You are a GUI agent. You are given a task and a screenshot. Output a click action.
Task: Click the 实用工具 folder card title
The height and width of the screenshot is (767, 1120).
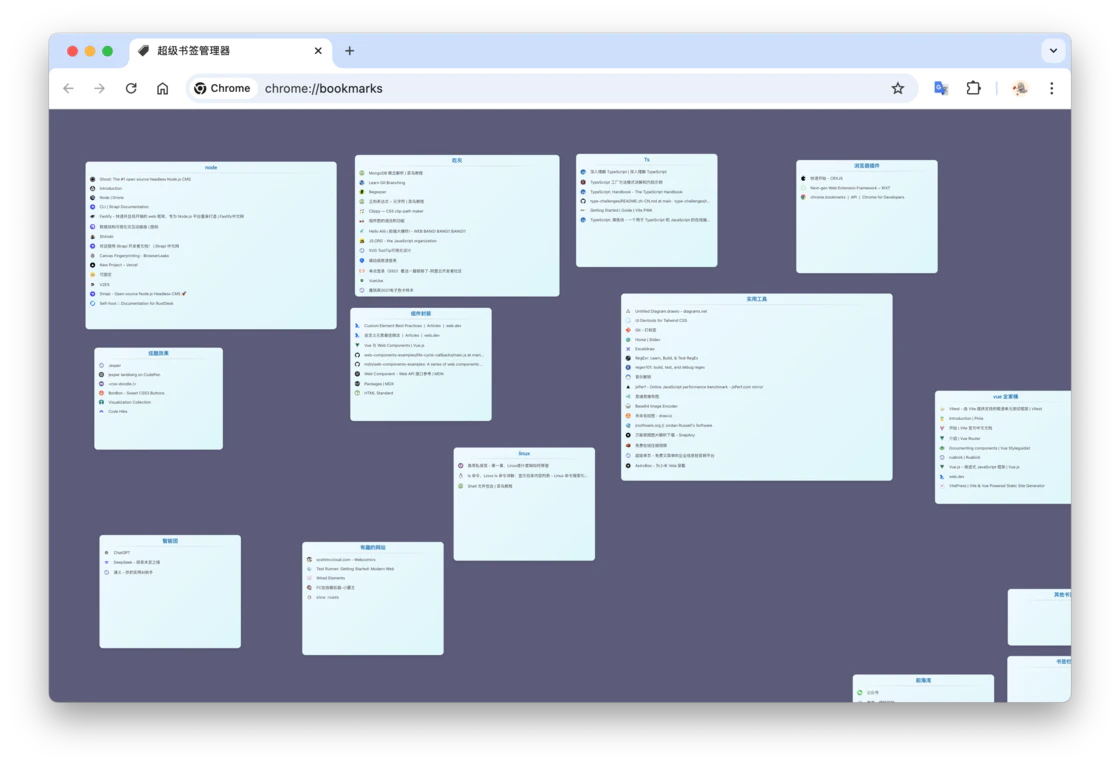(x=756, y=299)
